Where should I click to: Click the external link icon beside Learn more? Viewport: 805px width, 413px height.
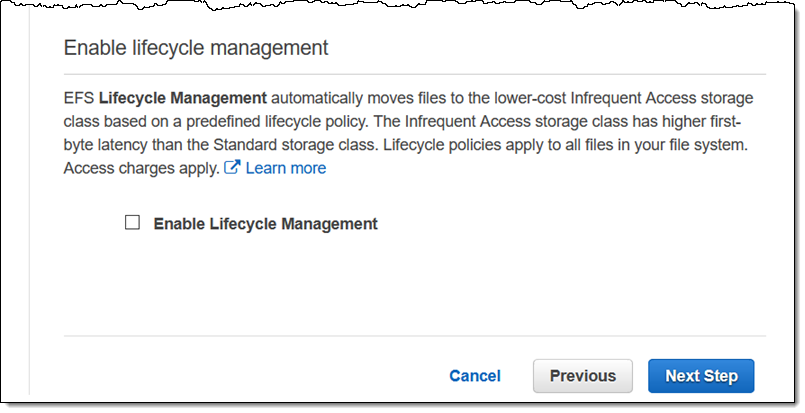[x=232, y=167]
